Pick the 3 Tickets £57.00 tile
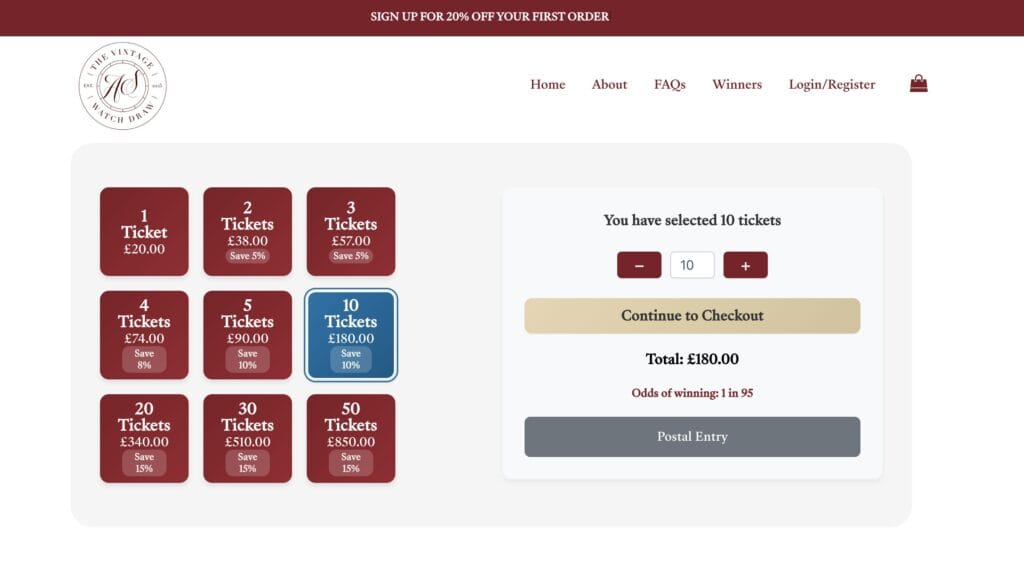The height and width of the screenshot is (566, 1024). (350, 231)
